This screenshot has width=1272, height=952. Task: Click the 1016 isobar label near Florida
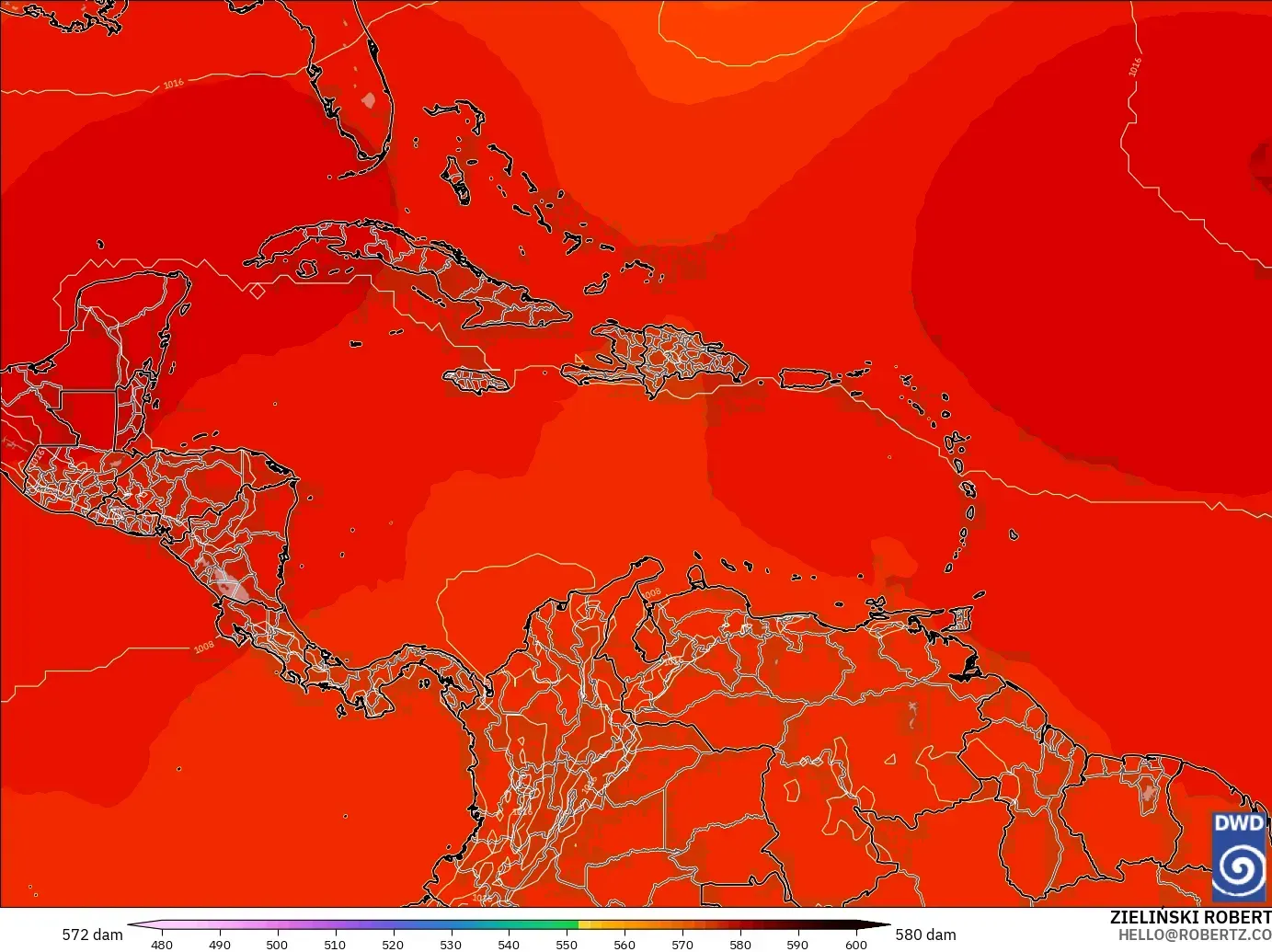(173, 85)
